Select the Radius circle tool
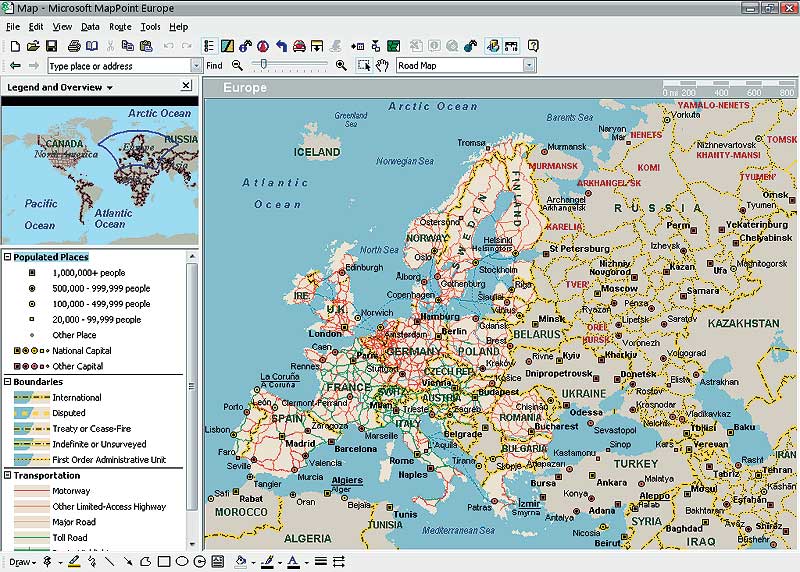 [199, 562]
